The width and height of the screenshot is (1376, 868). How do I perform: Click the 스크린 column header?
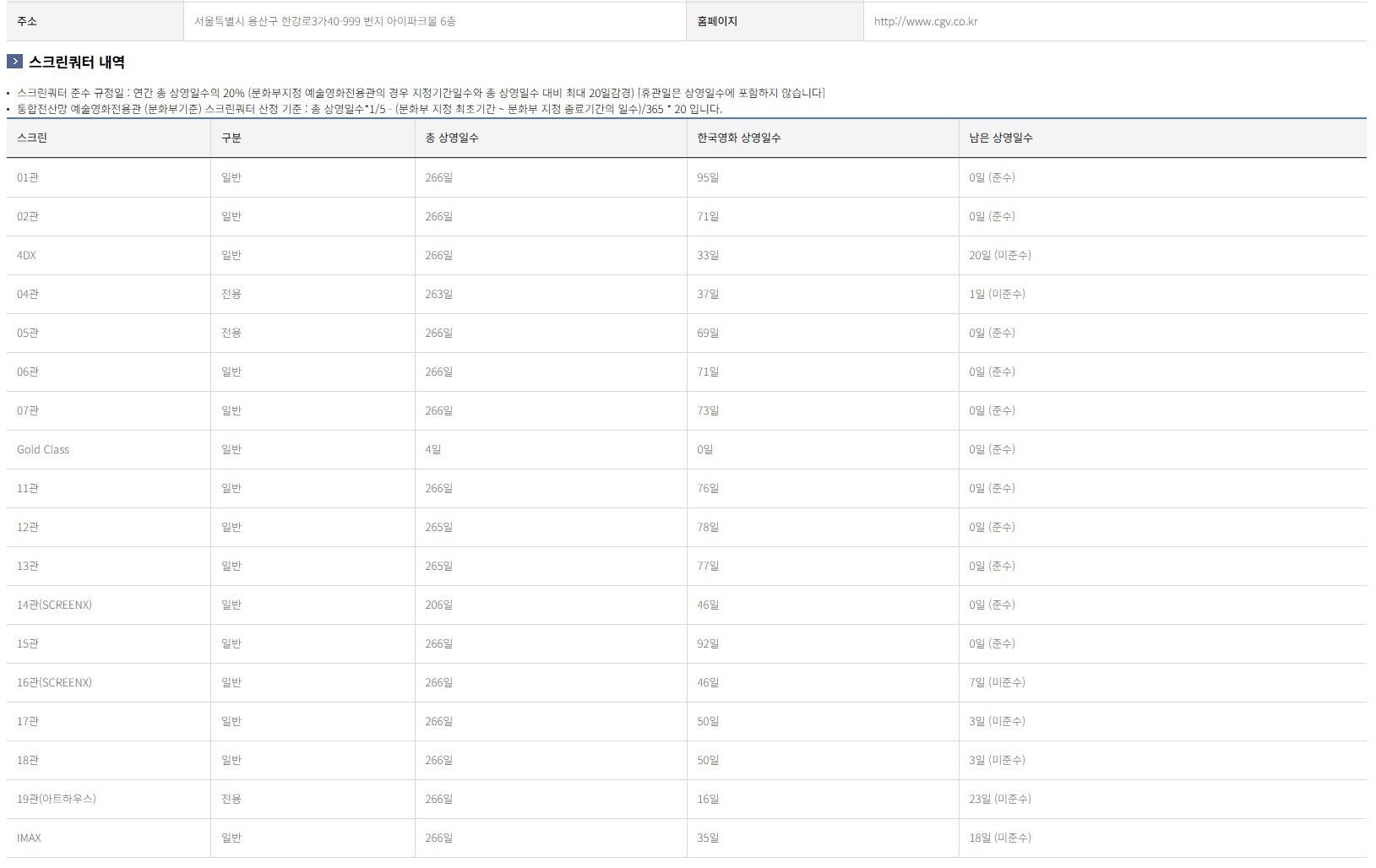32,138
